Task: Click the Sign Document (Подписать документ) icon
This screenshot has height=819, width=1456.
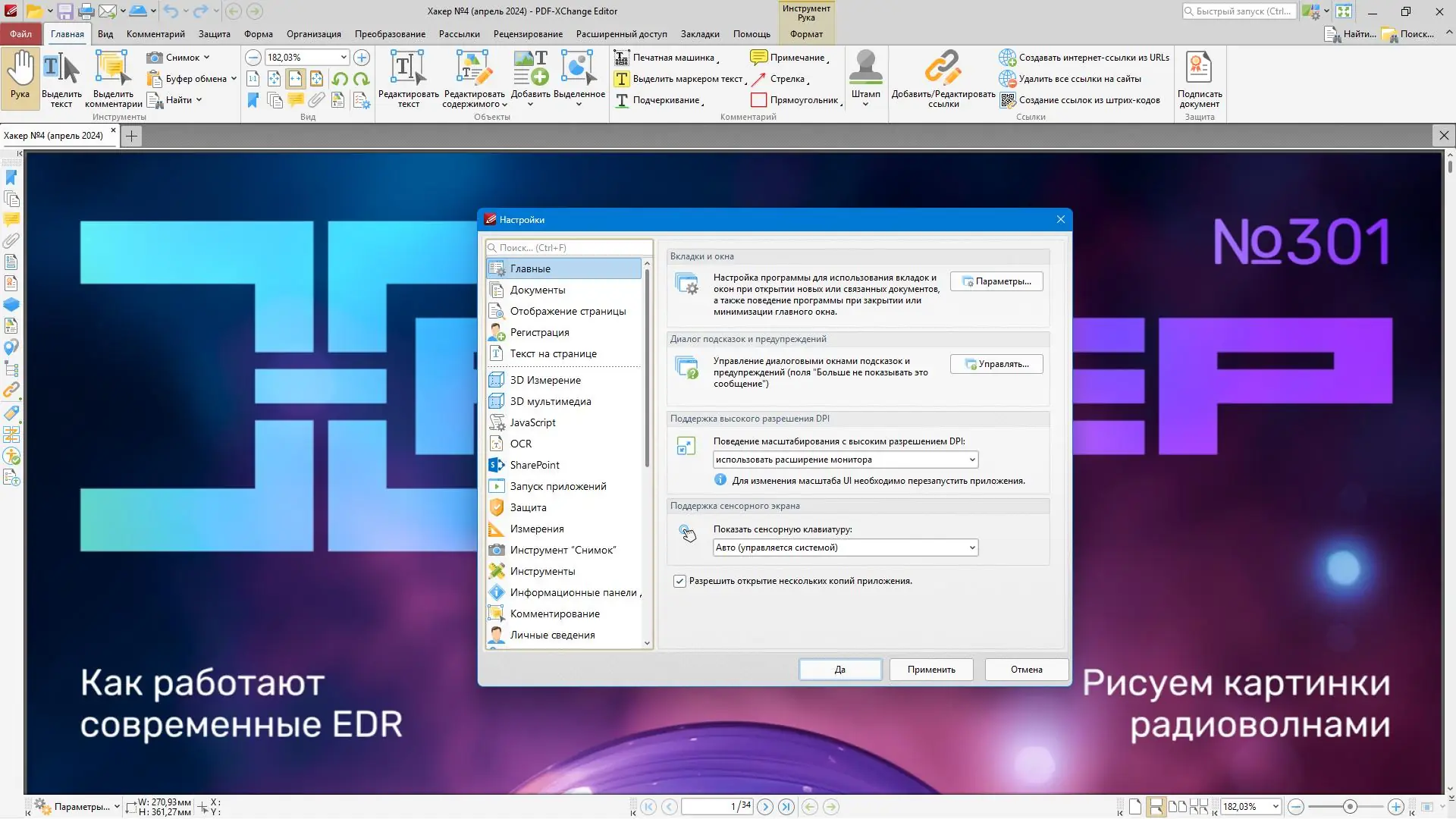Action: point(1199,67)
